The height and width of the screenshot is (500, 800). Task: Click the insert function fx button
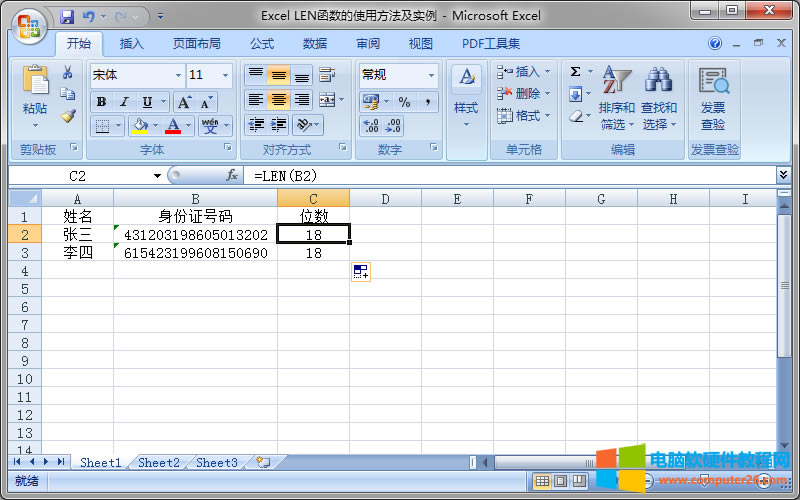[232, 176]
